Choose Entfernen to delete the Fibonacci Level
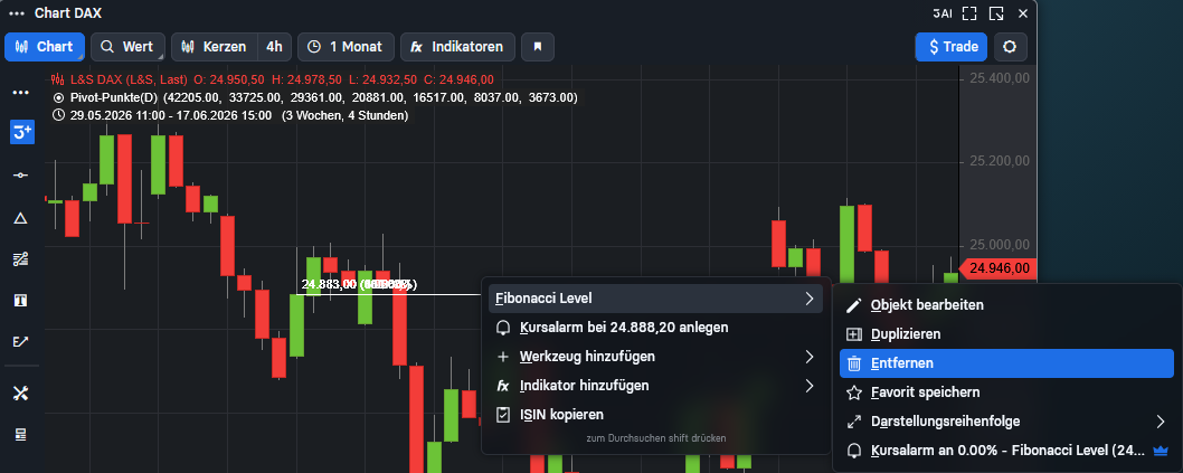Image resolution: width=1183 pixels, height=473 pixels. click(1006, 364)
